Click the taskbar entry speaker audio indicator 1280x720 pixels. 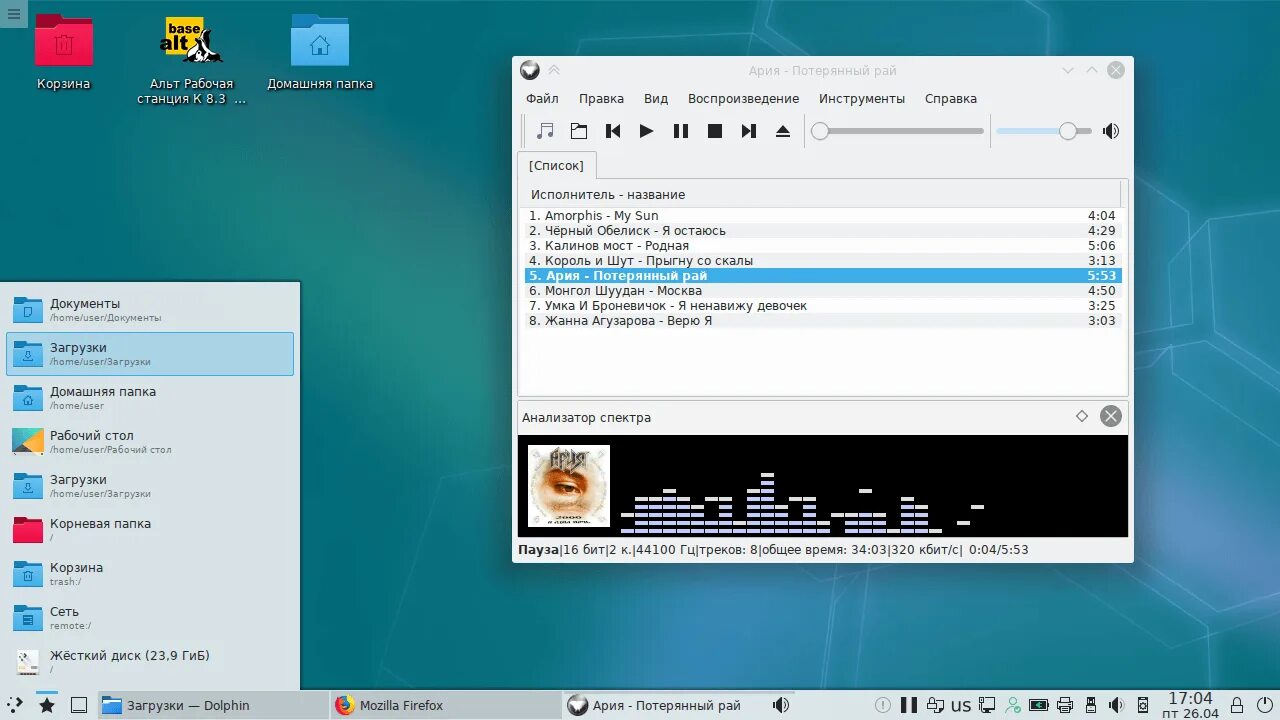tap(780, 705)
